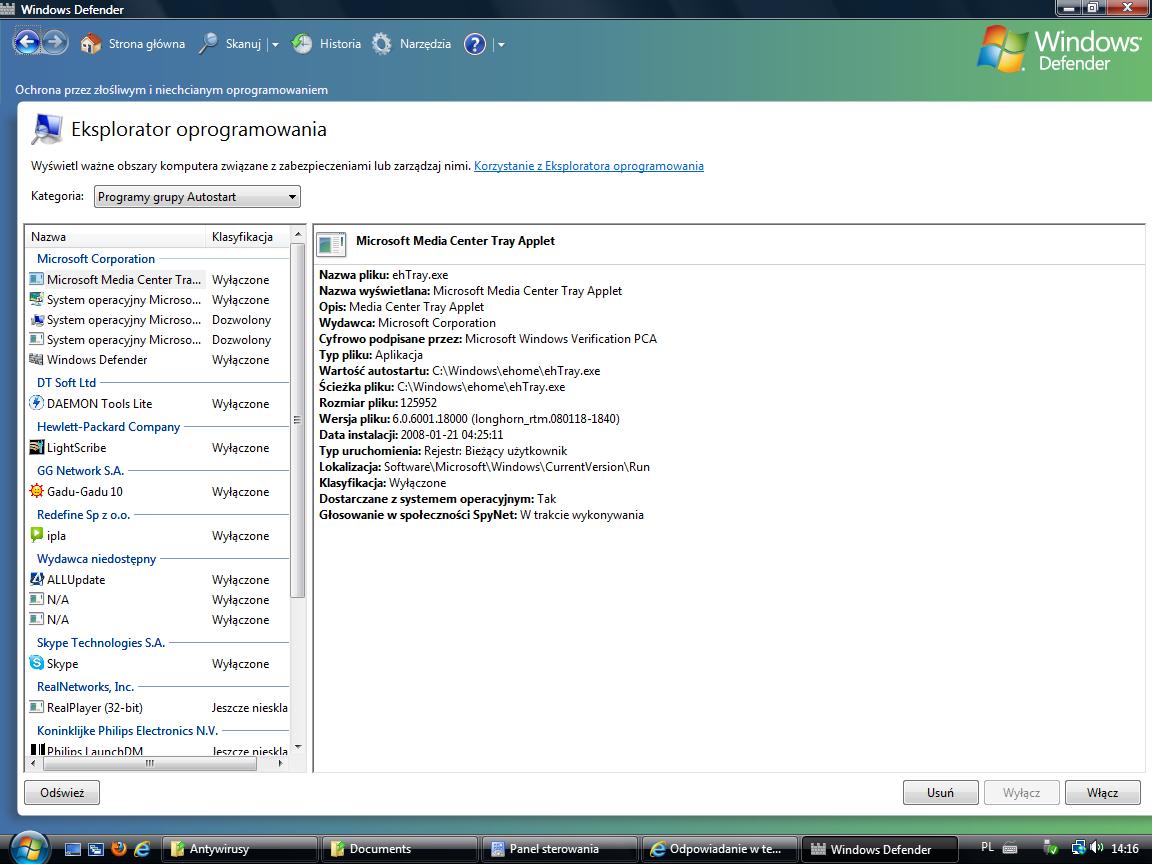Click the blue help question mark icon

(x=475, y=44)
